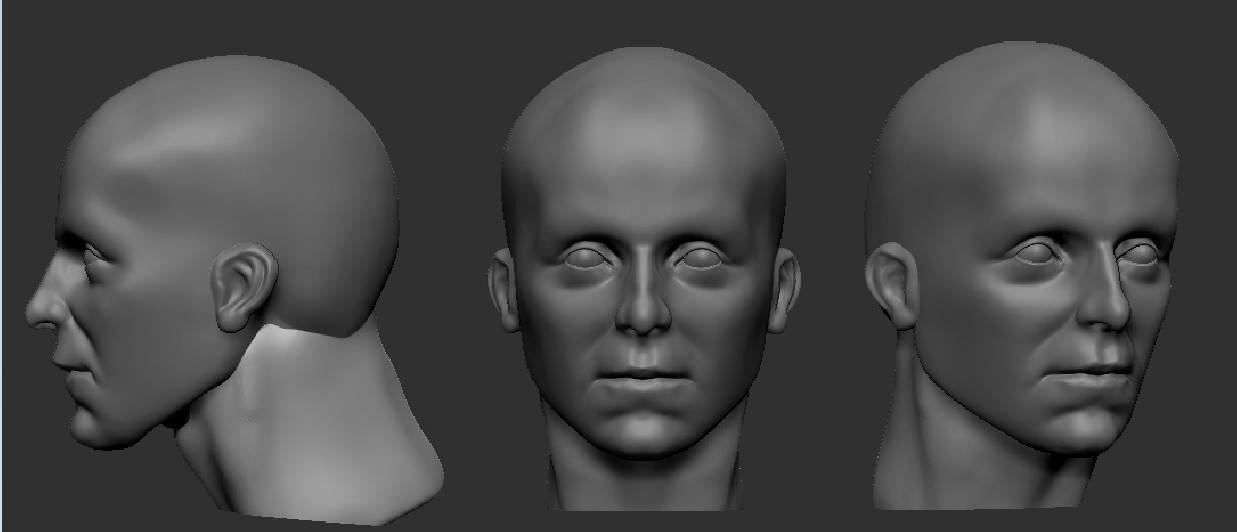1237x532 pixels.
Task: Select the left eye on the front-facing head
Action: click(585, 259)
